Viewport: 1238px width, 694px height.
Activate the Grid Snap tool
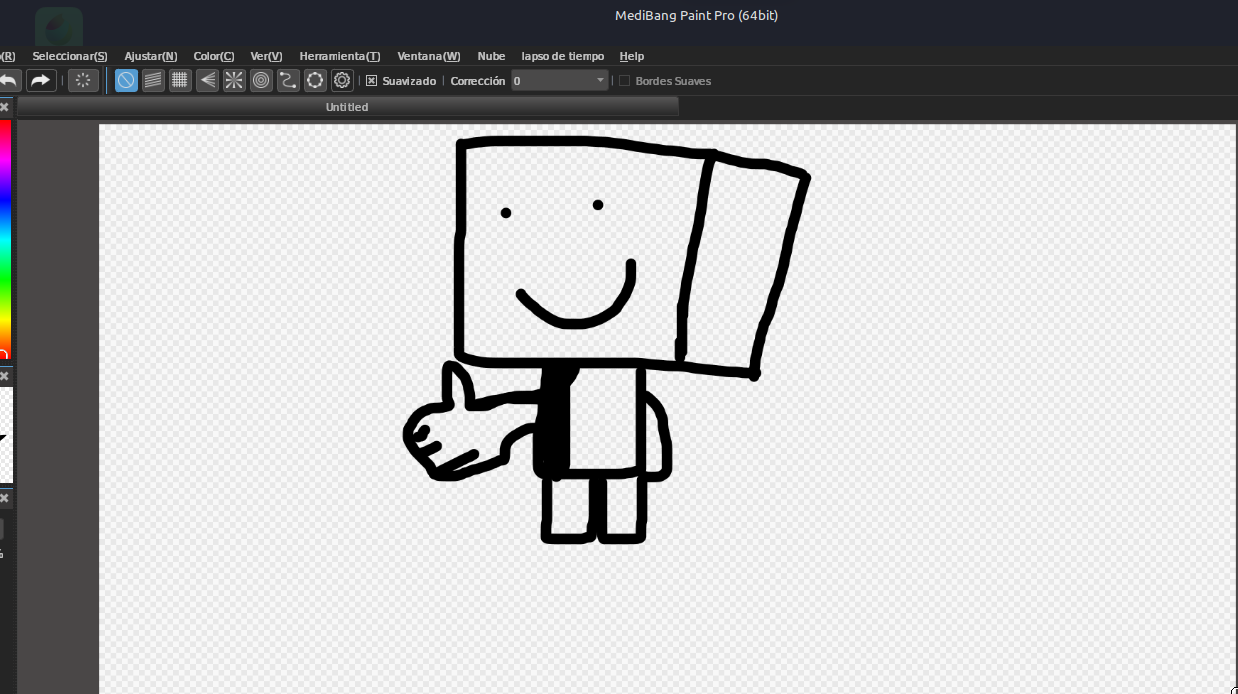pos(180,80)
